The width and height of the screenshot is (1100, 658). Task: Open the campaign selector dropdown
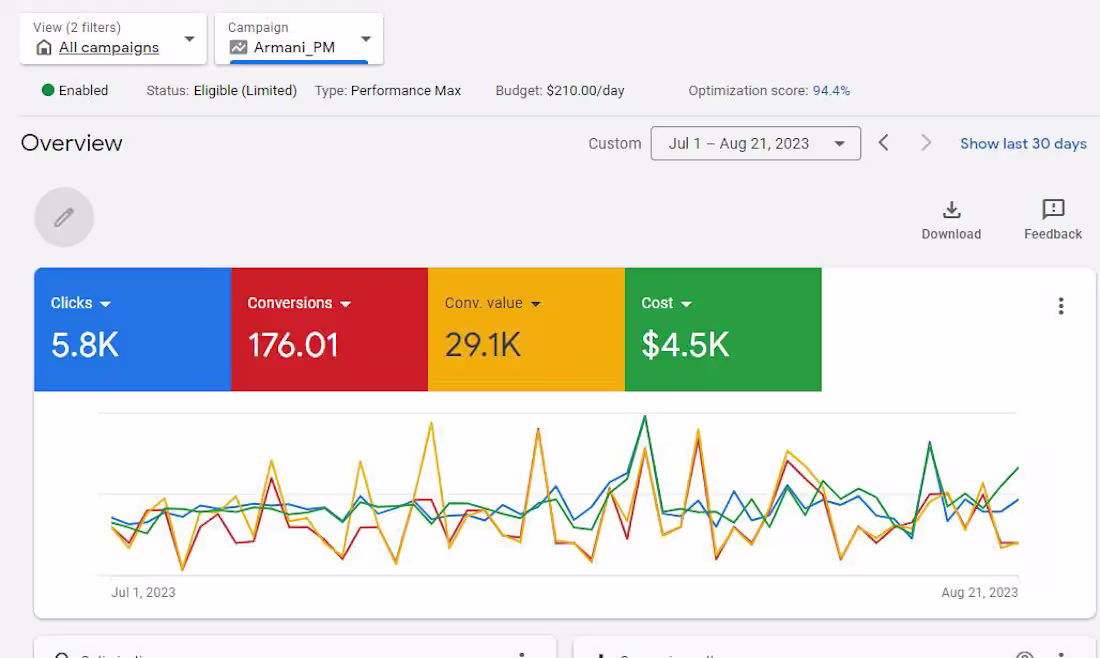tap(365, 40)
